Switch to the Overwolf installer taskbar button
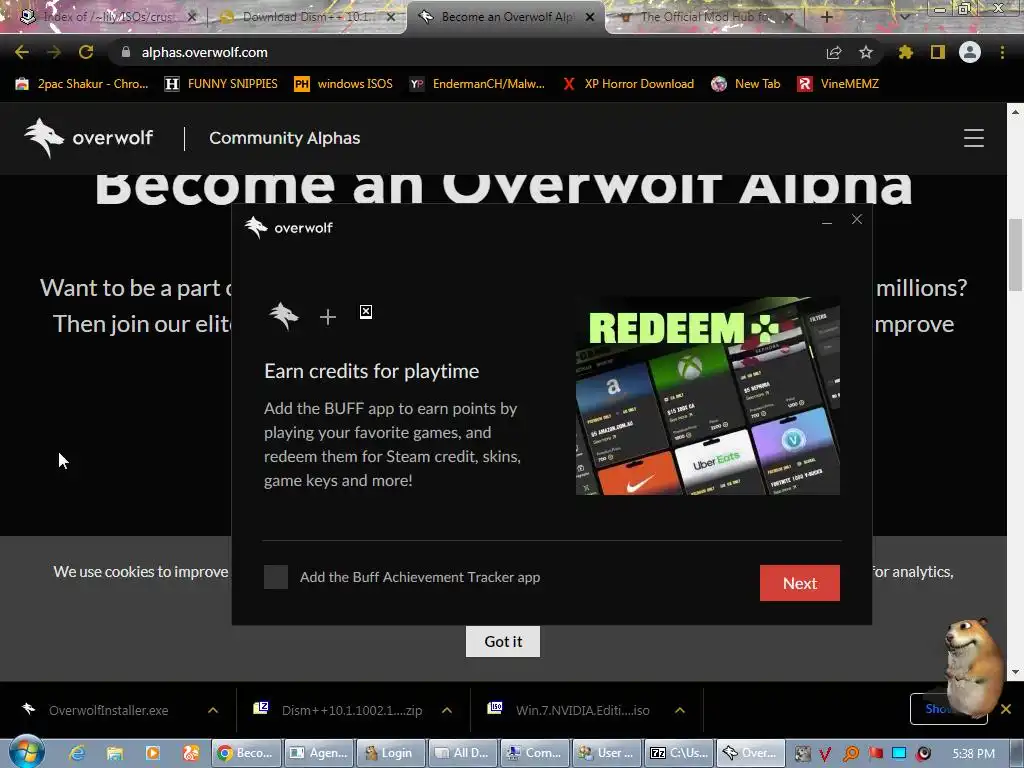The image size is (1024, 768). 751,753
